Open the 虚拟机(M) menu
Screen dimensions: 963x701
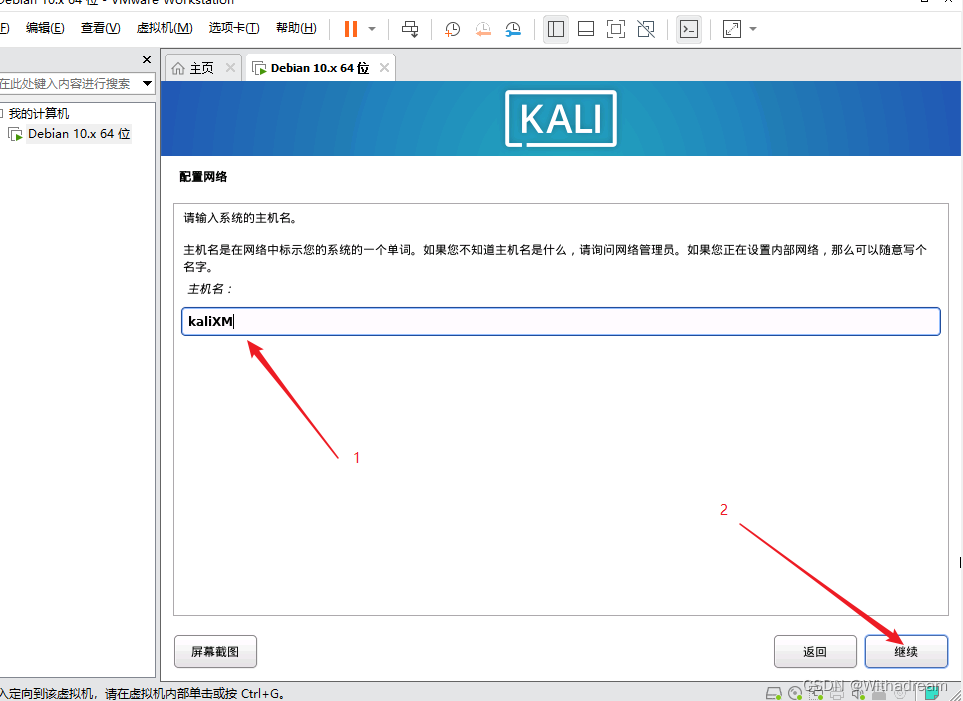tap(164, 28)
